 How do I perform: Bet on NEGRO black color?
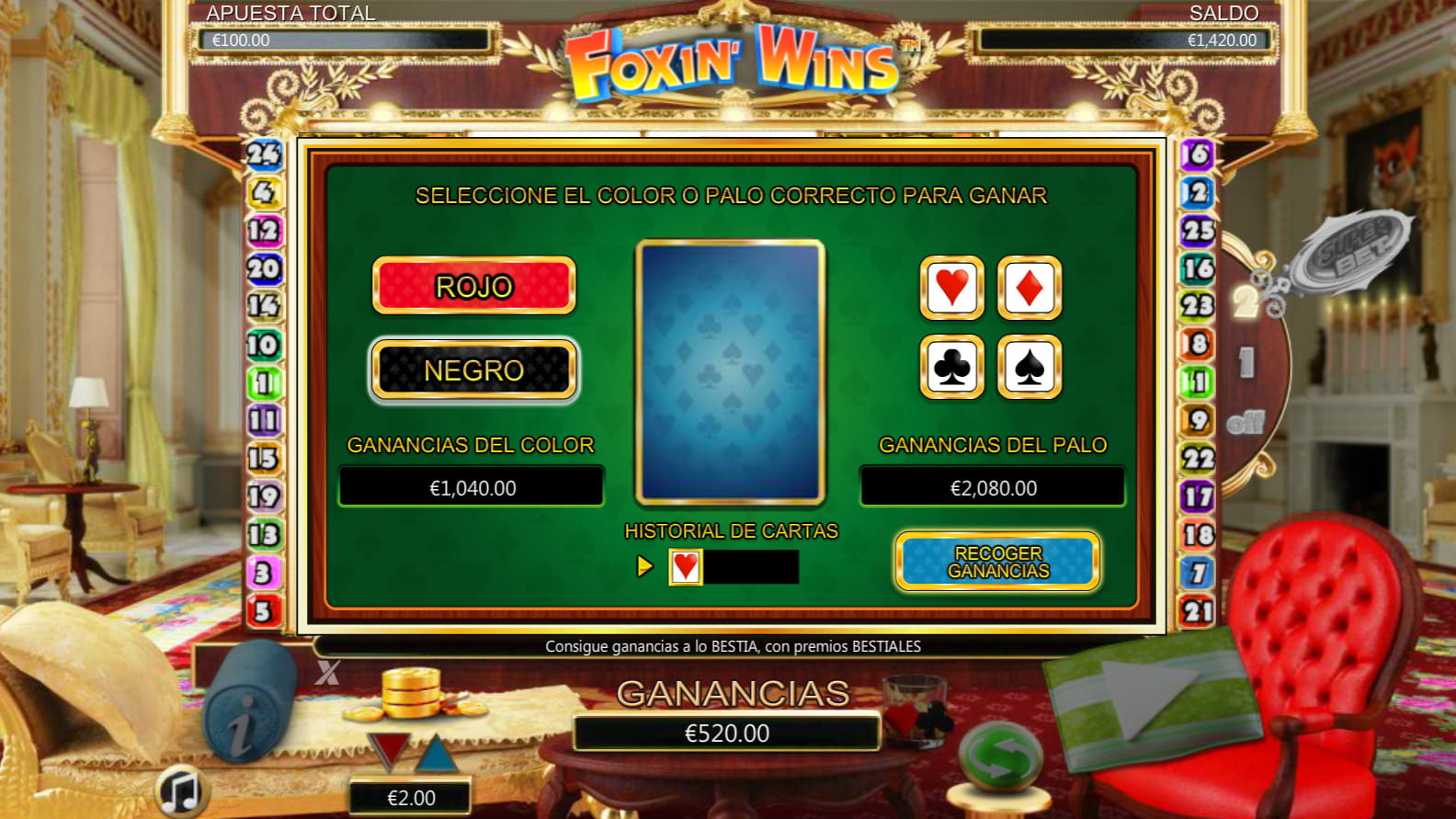473,370
